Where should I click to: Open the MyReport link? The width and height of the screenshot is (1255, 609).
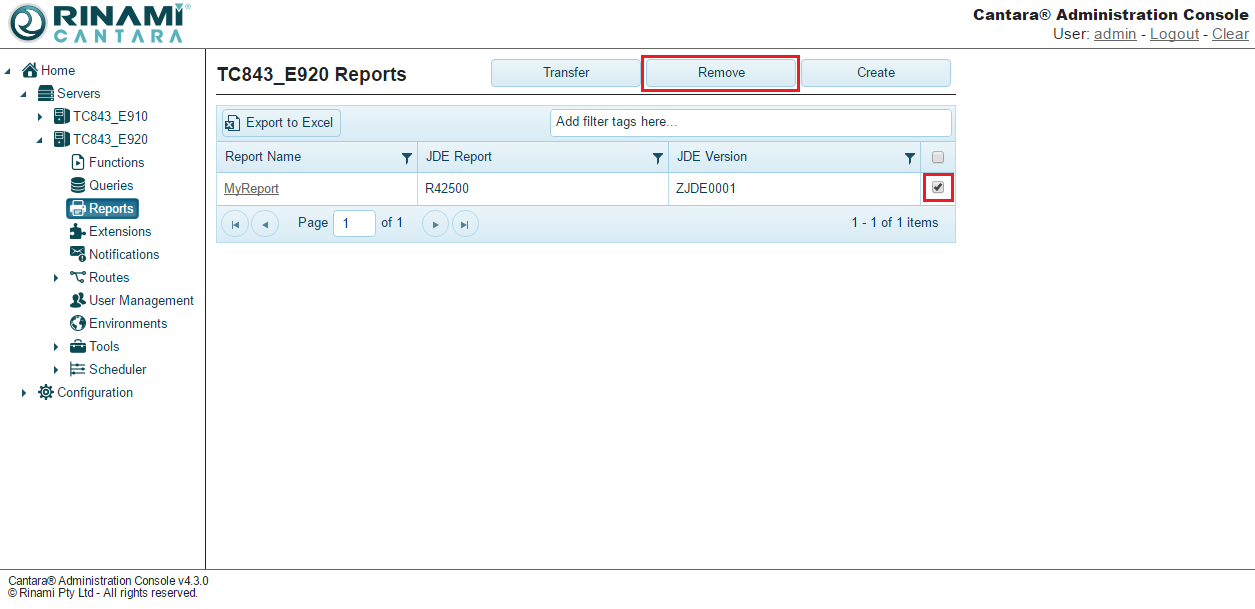point(251,189)
